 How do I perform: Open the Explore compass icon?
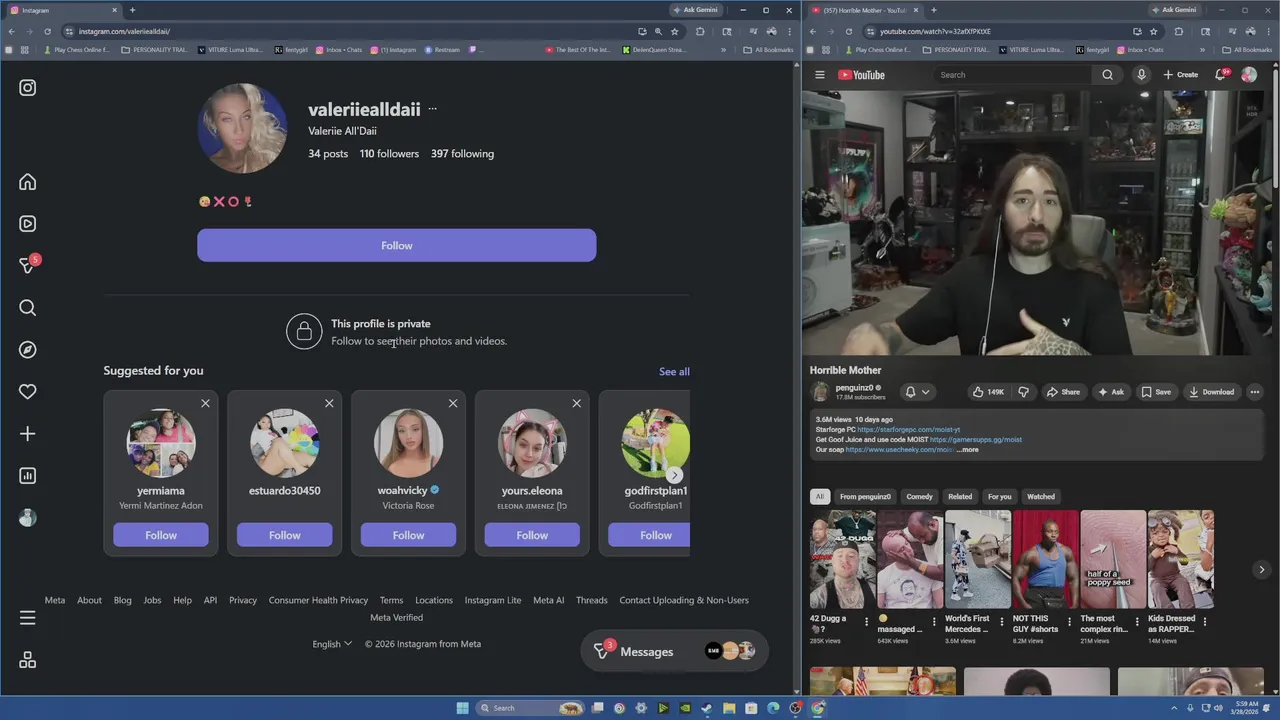click(x=28, y=350)
